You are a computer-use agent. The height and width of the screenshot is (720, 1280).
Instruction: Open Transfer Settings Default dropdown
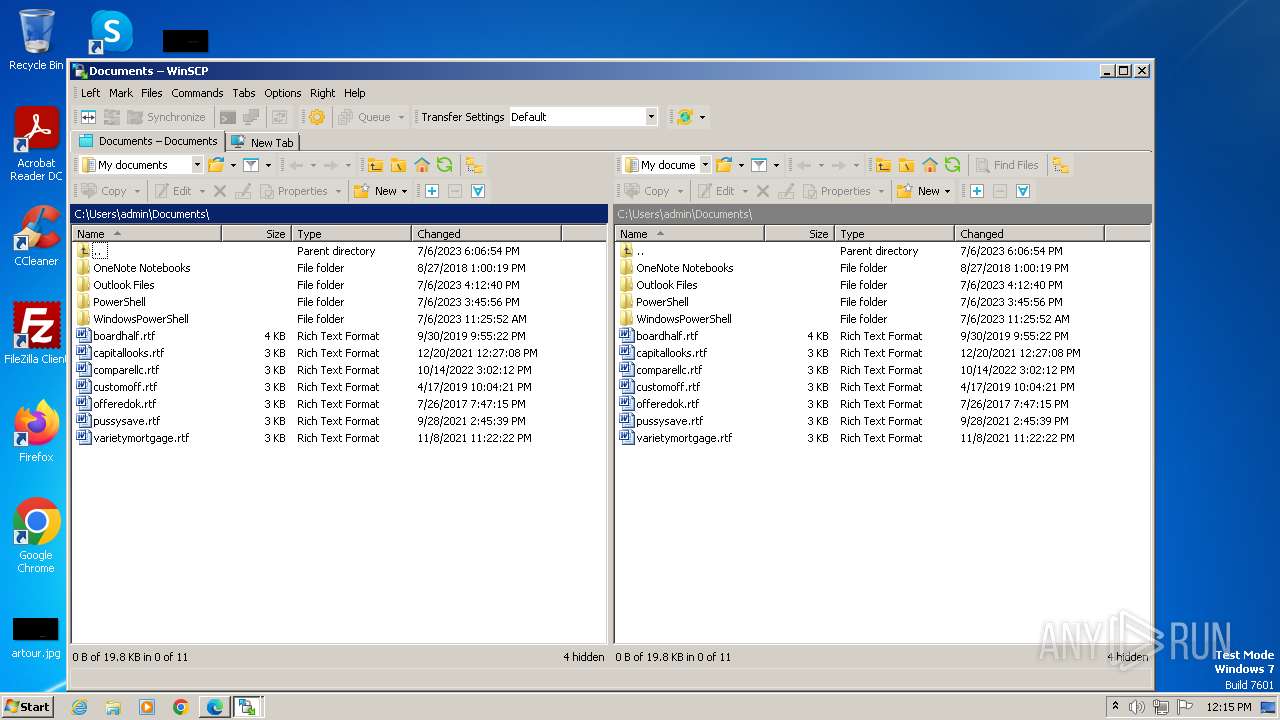pos(651,117)
